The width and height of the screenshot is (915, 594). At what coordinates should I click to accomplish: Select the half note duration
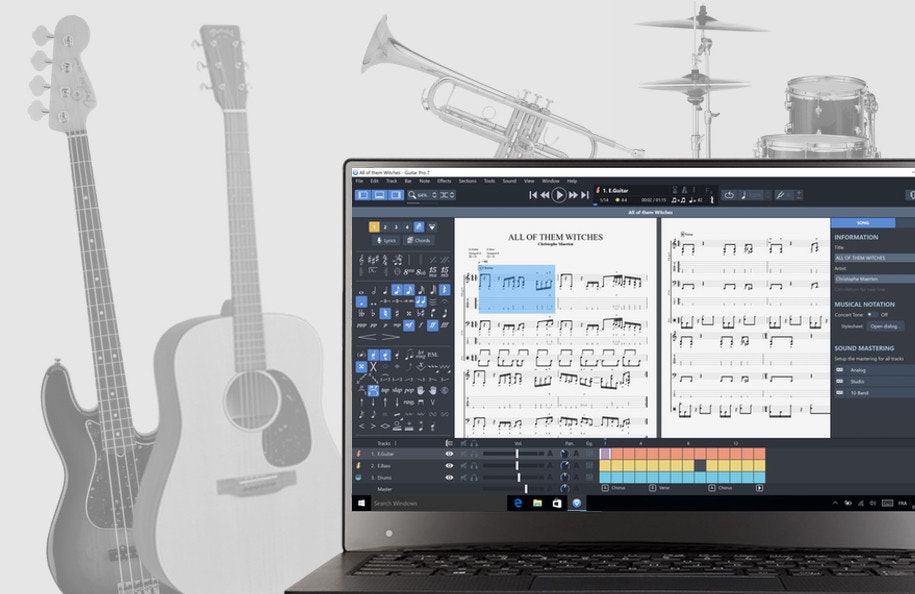point(373,291)
